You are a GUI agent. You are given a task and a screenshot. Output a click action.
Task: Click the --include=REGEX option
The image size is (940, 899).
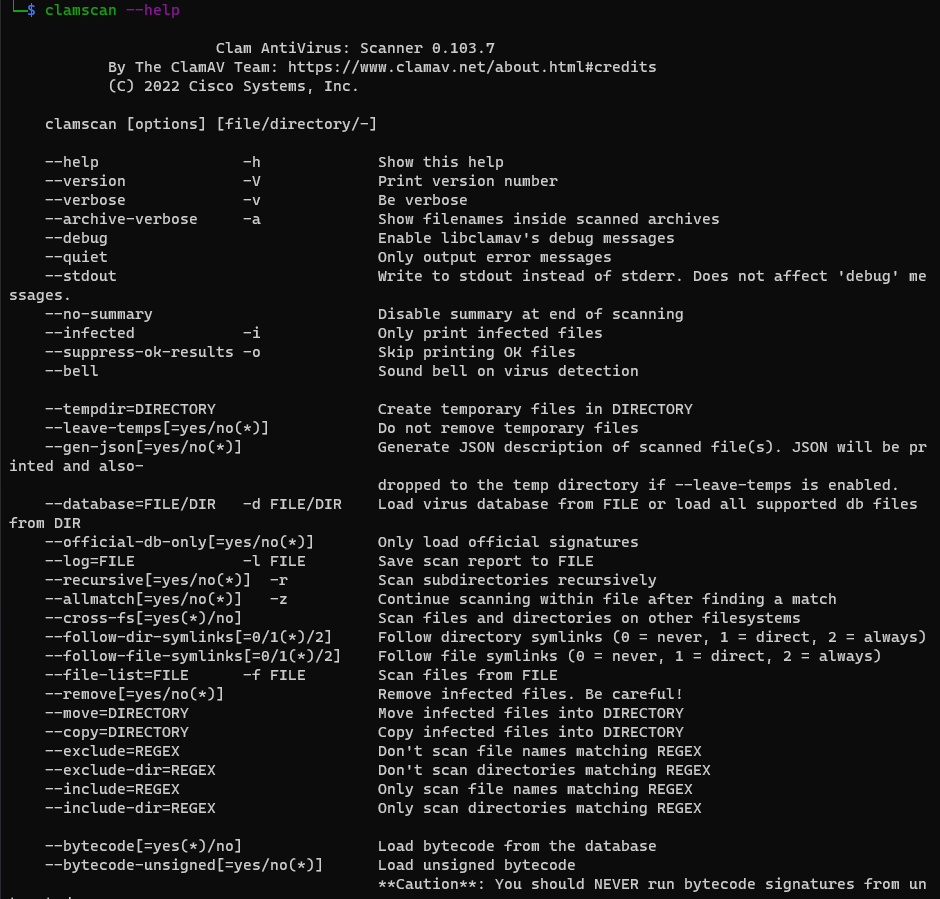tap(112, 789)
